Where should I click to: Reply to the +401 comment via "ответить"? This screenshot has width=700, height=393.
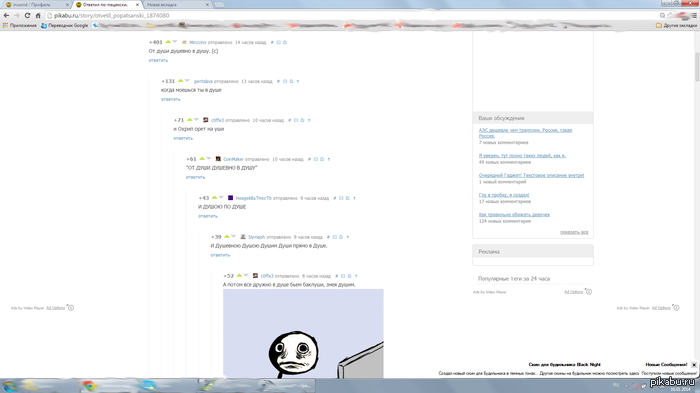coord(158,60)
